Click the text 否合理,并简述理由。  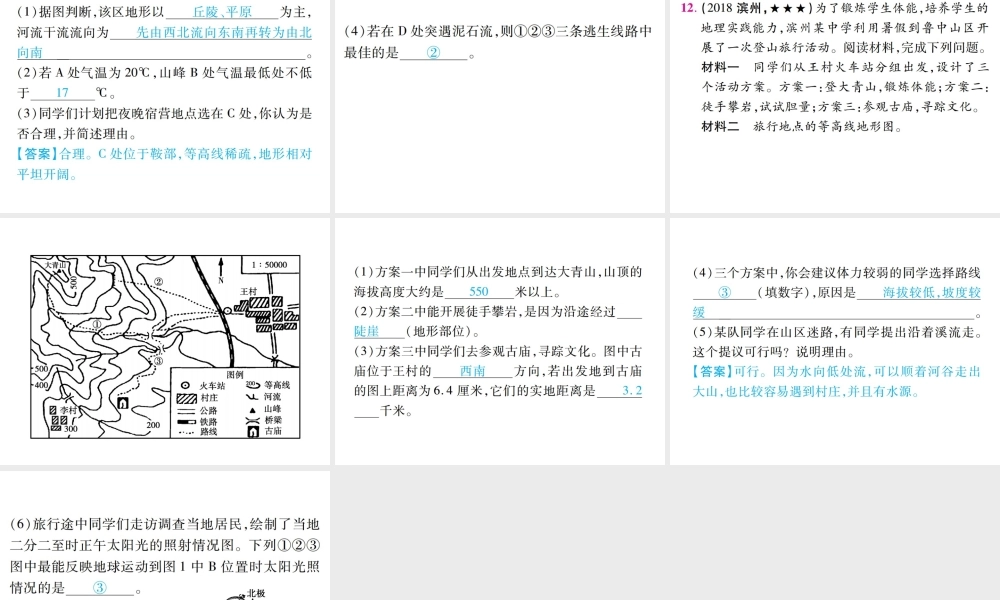coord(77,133)
